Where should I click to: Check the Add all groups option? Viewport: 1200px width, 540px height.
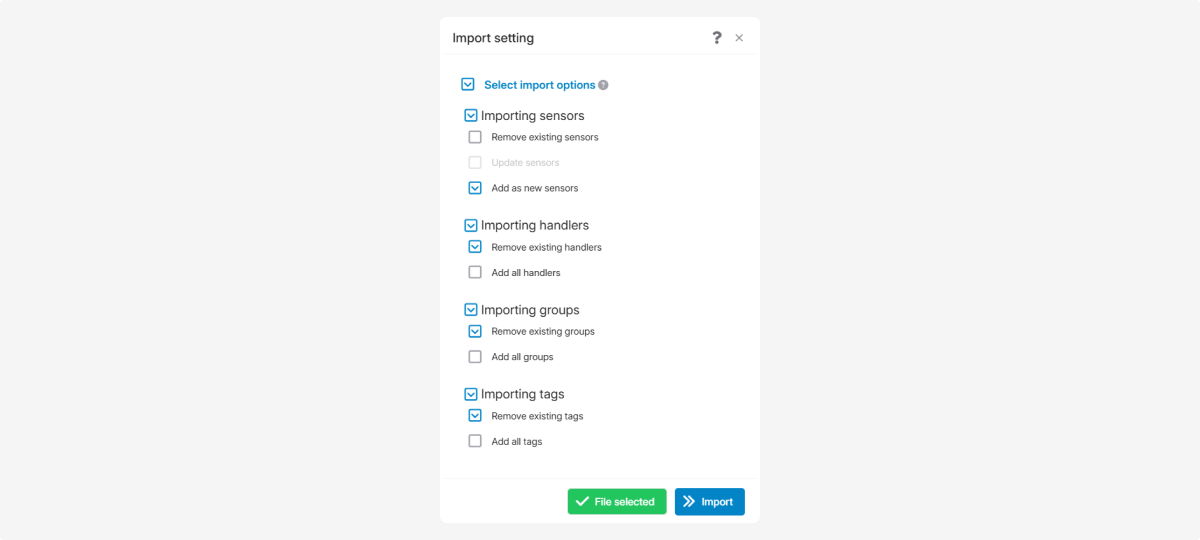tap(475, 357)
